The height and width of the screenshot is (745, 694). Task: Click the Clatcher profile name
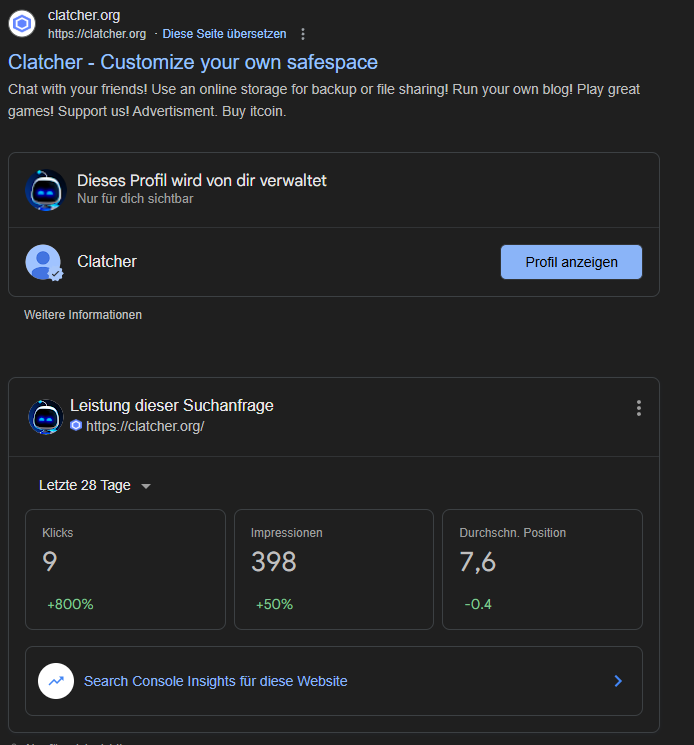coord(107,261)
